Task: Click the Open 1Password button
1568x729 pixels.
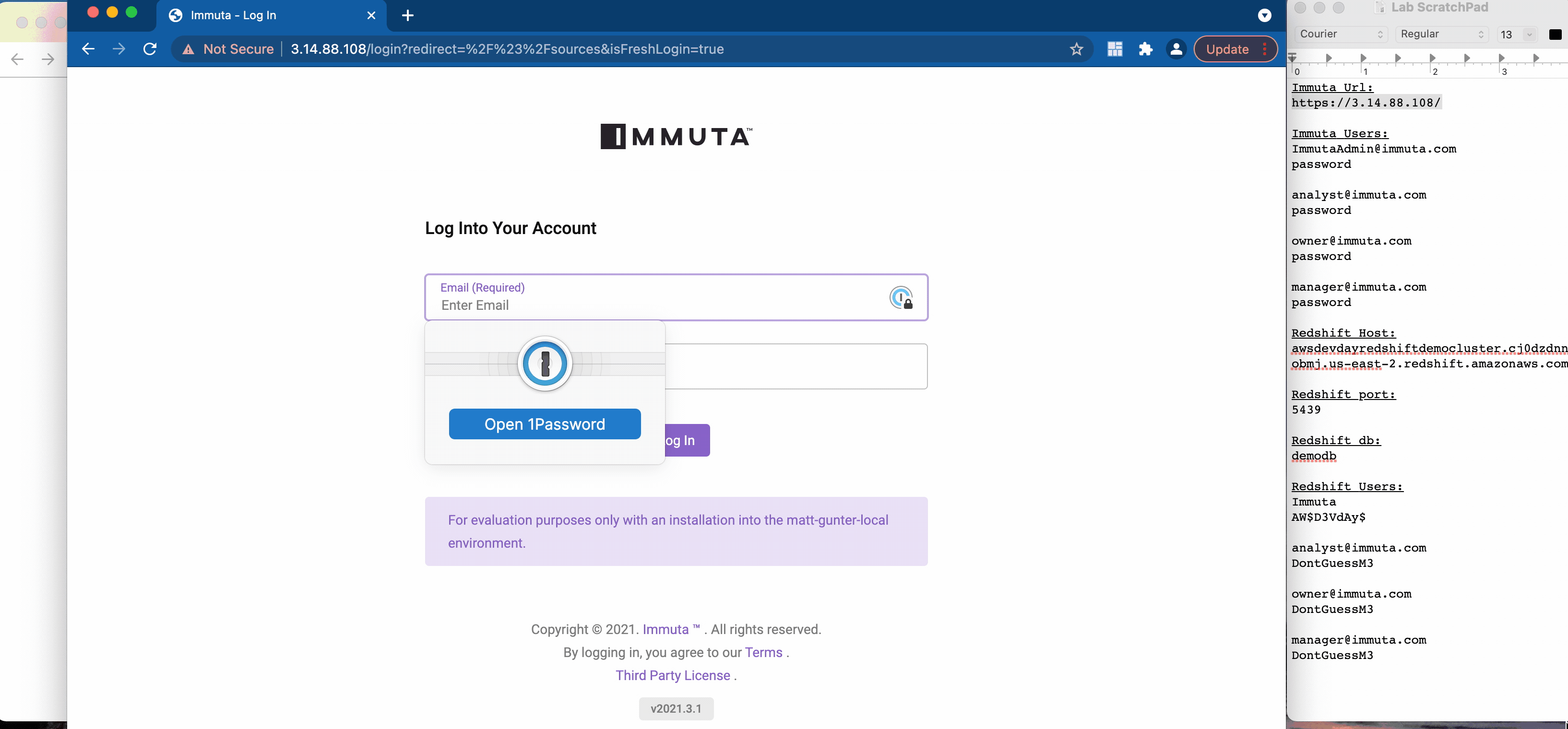Action: click(x=545, y=424)
